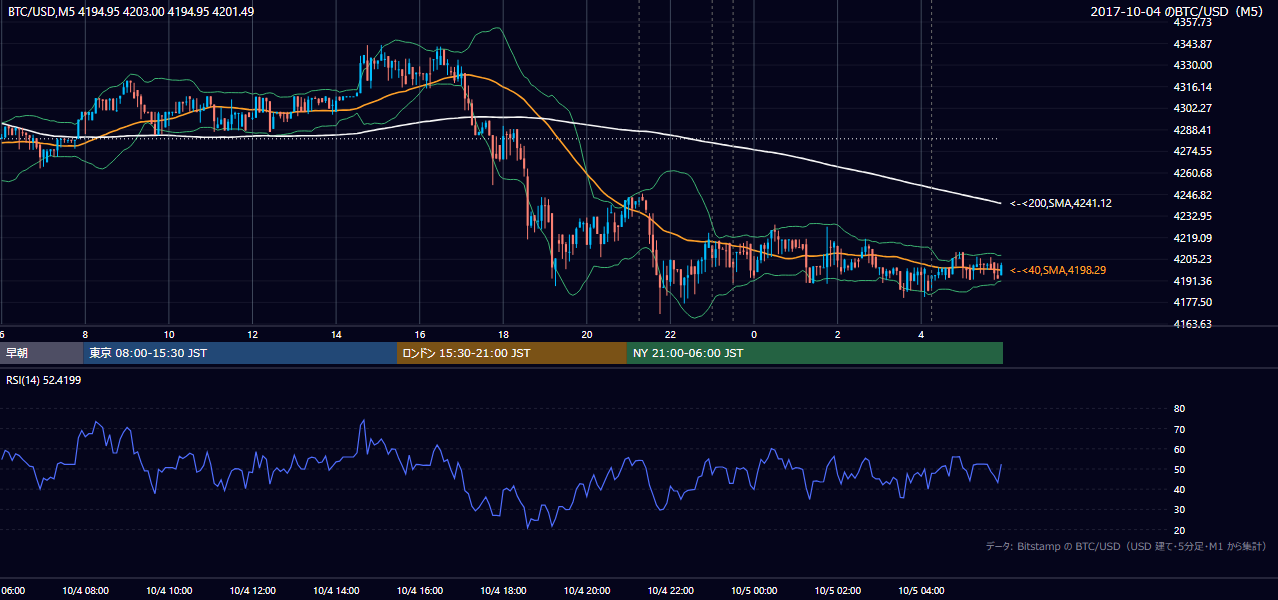
Task: Click the 4288.41 price axis label
Action: click(1193, 130)
